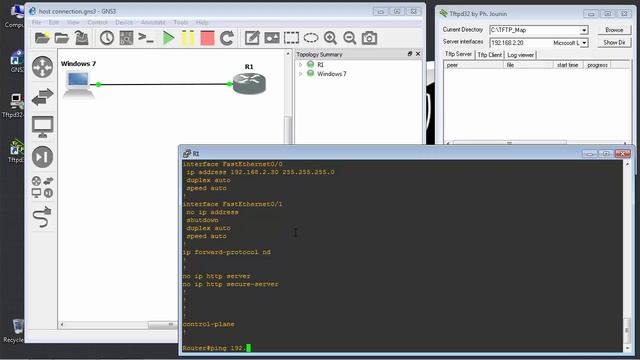This screenshot has width=640, height=360.
Task: Select the Draw ellipse tool
Action: click(311, 38)
